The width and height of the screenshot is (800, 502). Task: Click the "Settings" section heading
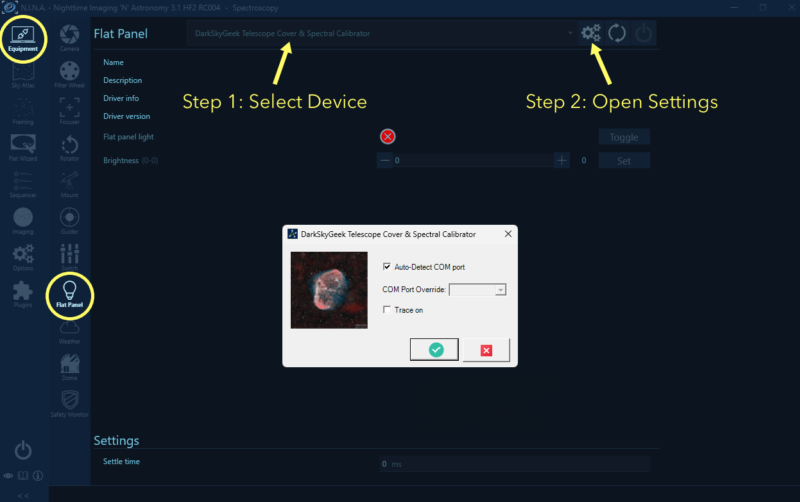pyautogui.click(x=116, y=440)
